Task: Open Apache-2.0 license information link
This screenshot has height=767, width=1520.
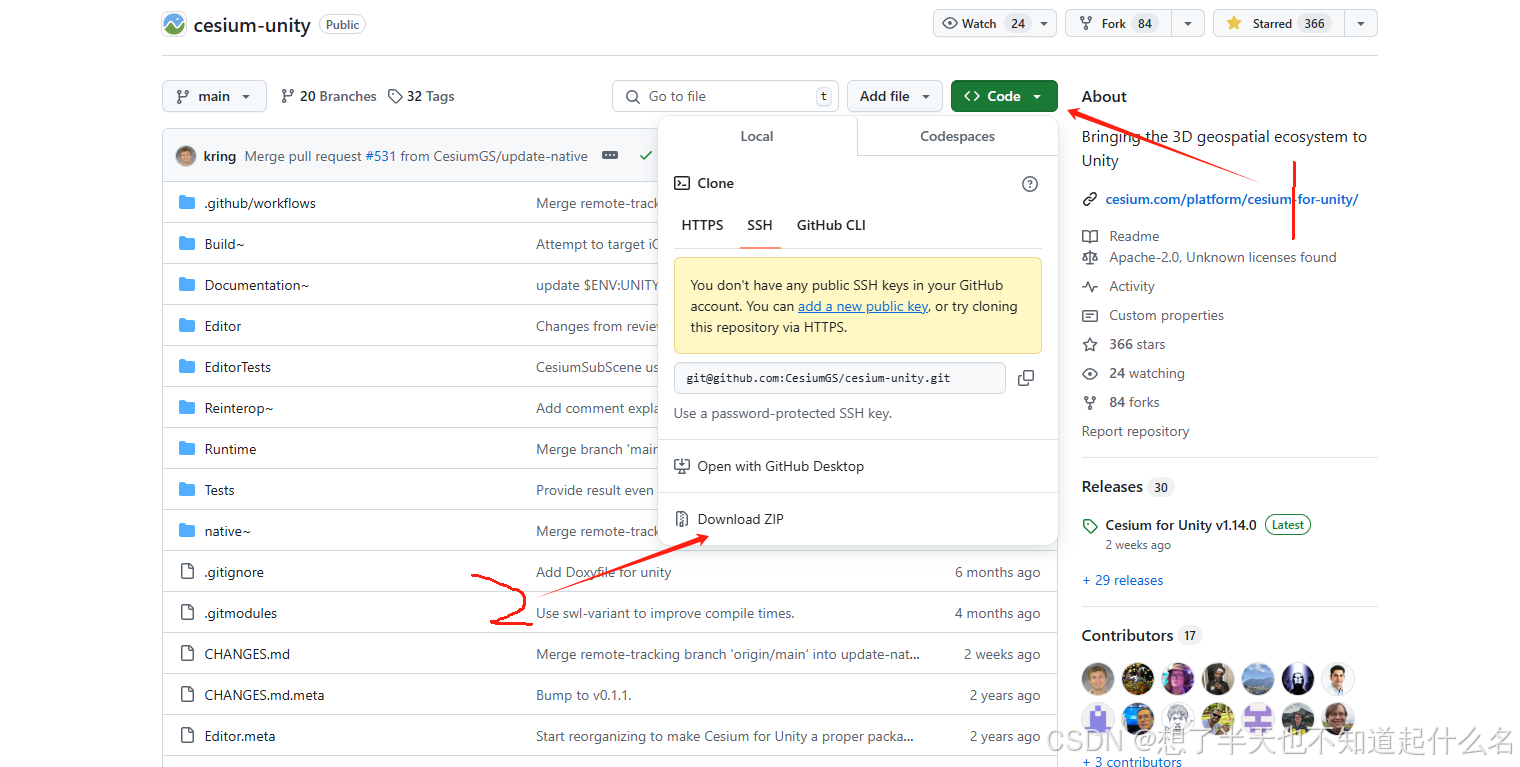Action: click(x=1222, y=257)
